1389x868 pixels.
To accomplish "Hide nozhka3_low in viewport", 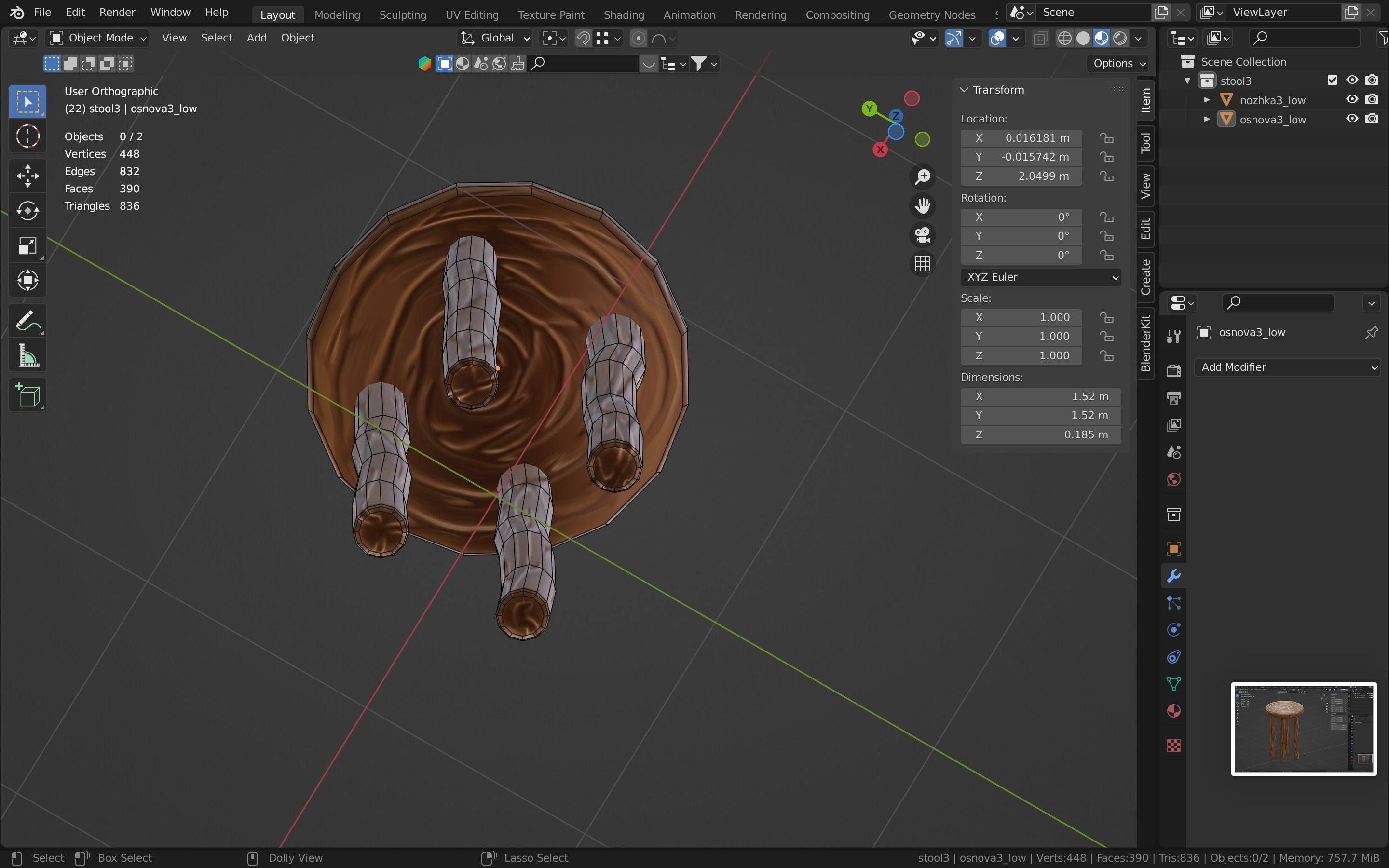I will (1352, 99).
